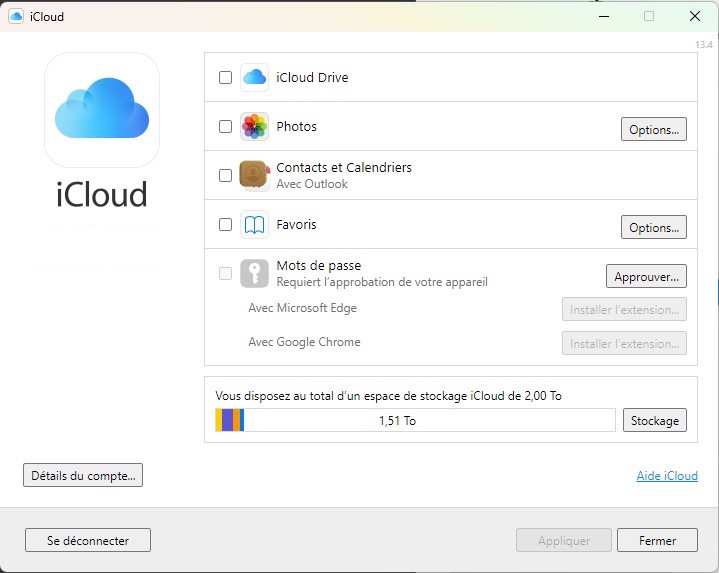Image resolution: width=719 pixels, height=573 pixels.
Task: Click the Photos flower icon
Action: (254, 127)
